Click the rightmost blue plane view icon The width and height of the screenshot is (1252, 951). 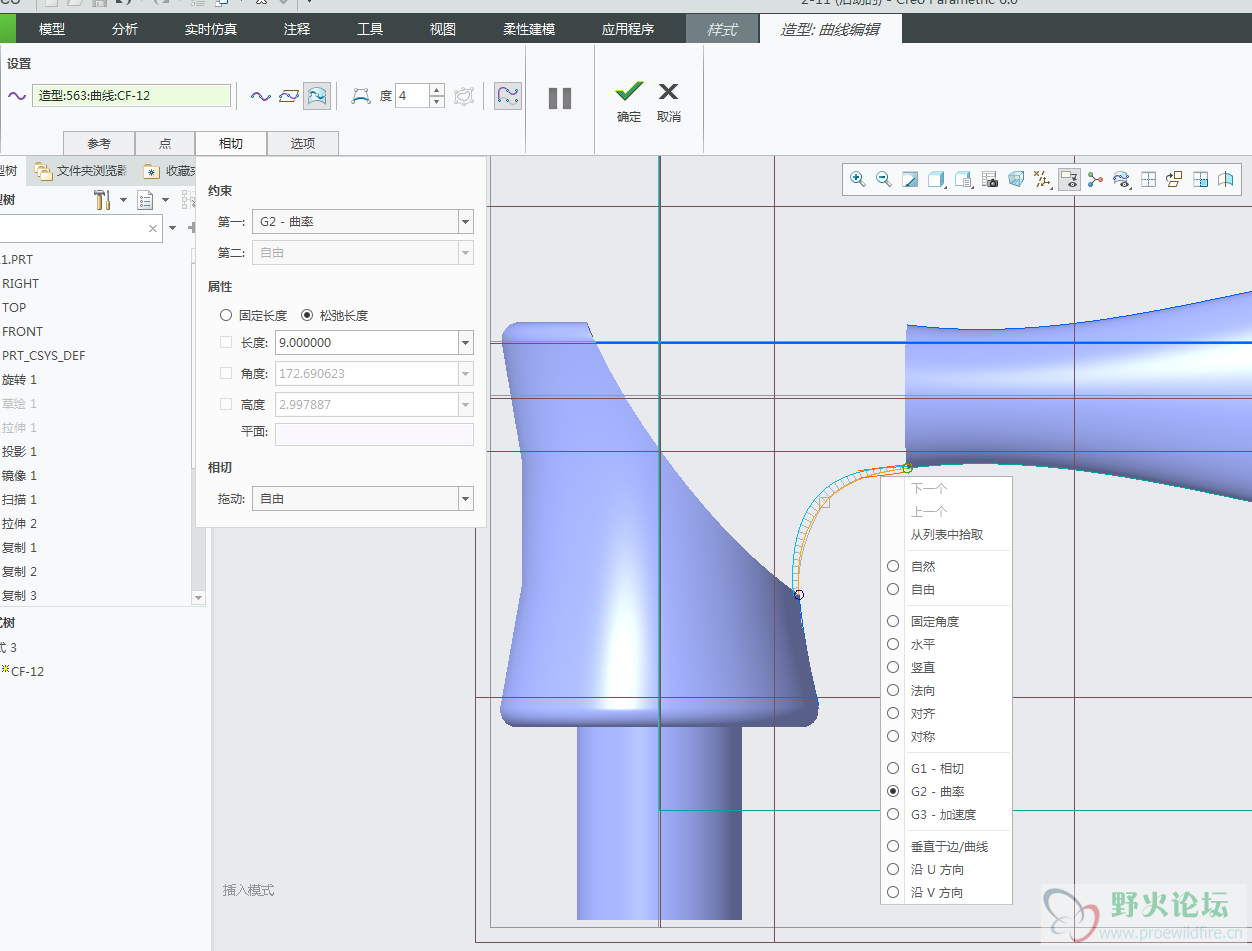pyautogui.click(x=1226, y=179)
